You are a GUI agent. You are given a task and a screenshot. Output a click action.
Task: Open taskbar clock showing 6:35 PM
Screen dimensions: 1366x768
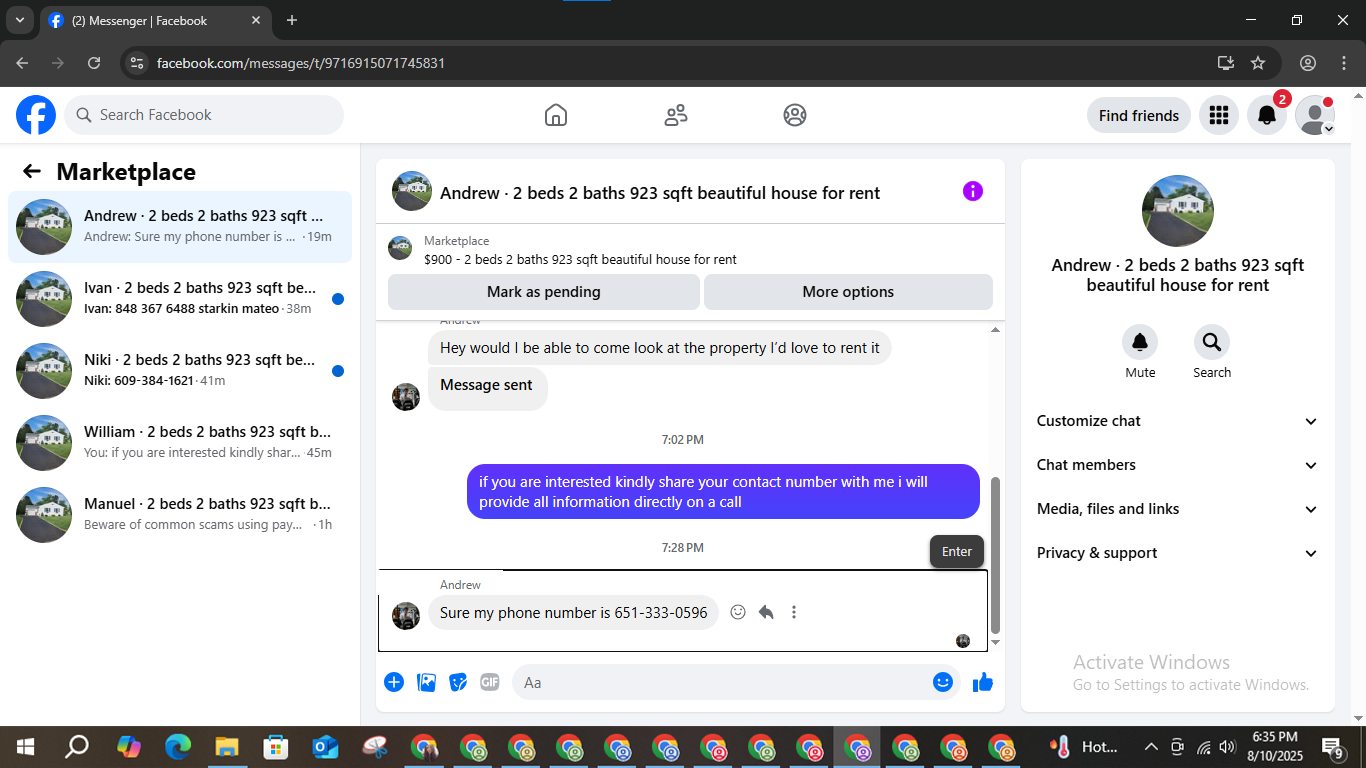pos(1274,746)
